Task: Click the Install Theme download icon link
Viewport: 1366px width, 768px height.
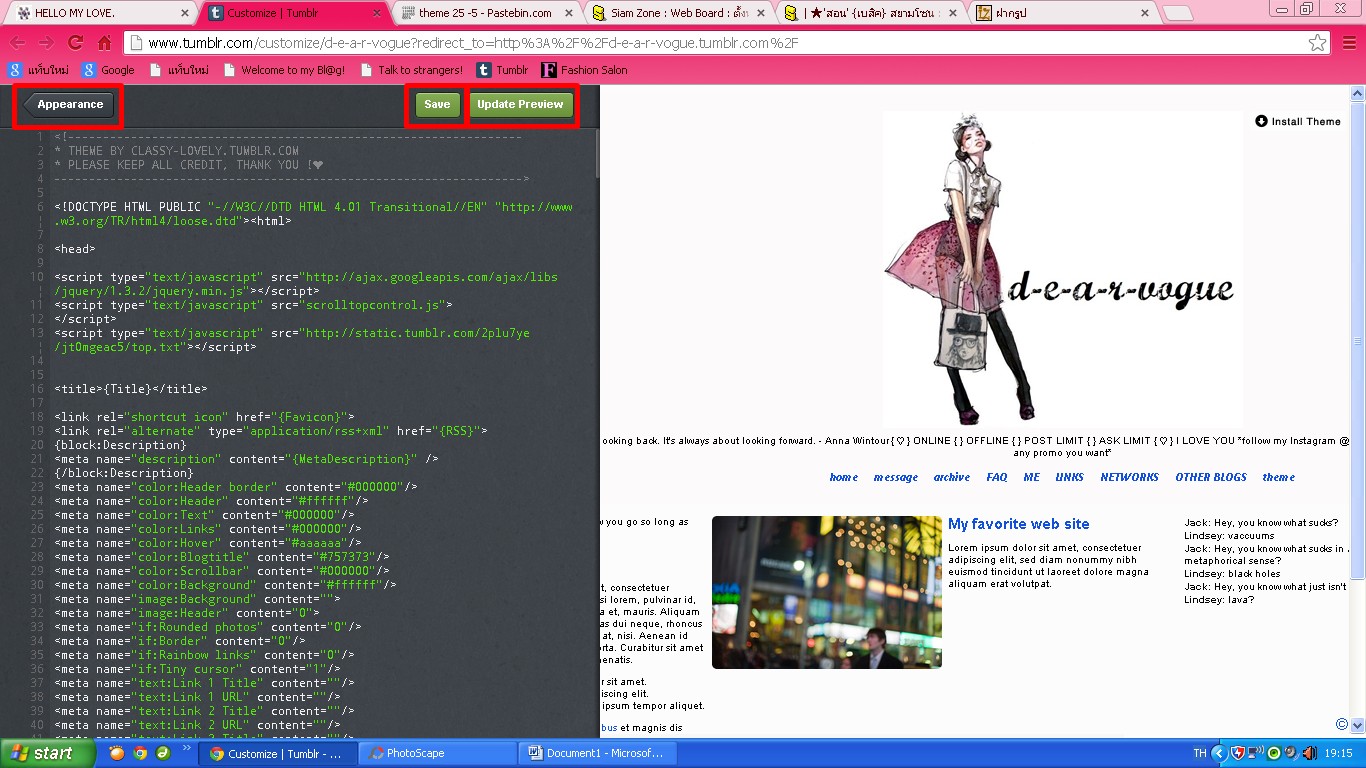Action: click(1298, 121)
